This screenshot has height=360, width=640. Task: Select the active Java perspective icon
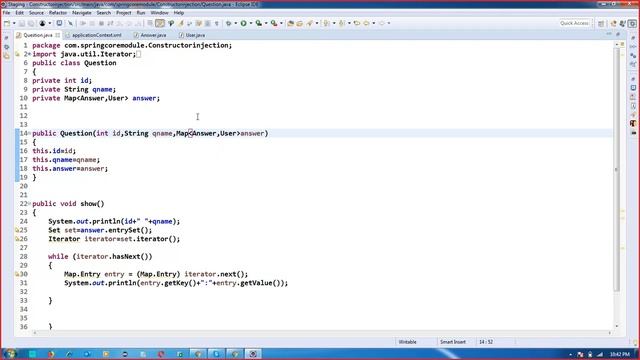click(632, 24)
